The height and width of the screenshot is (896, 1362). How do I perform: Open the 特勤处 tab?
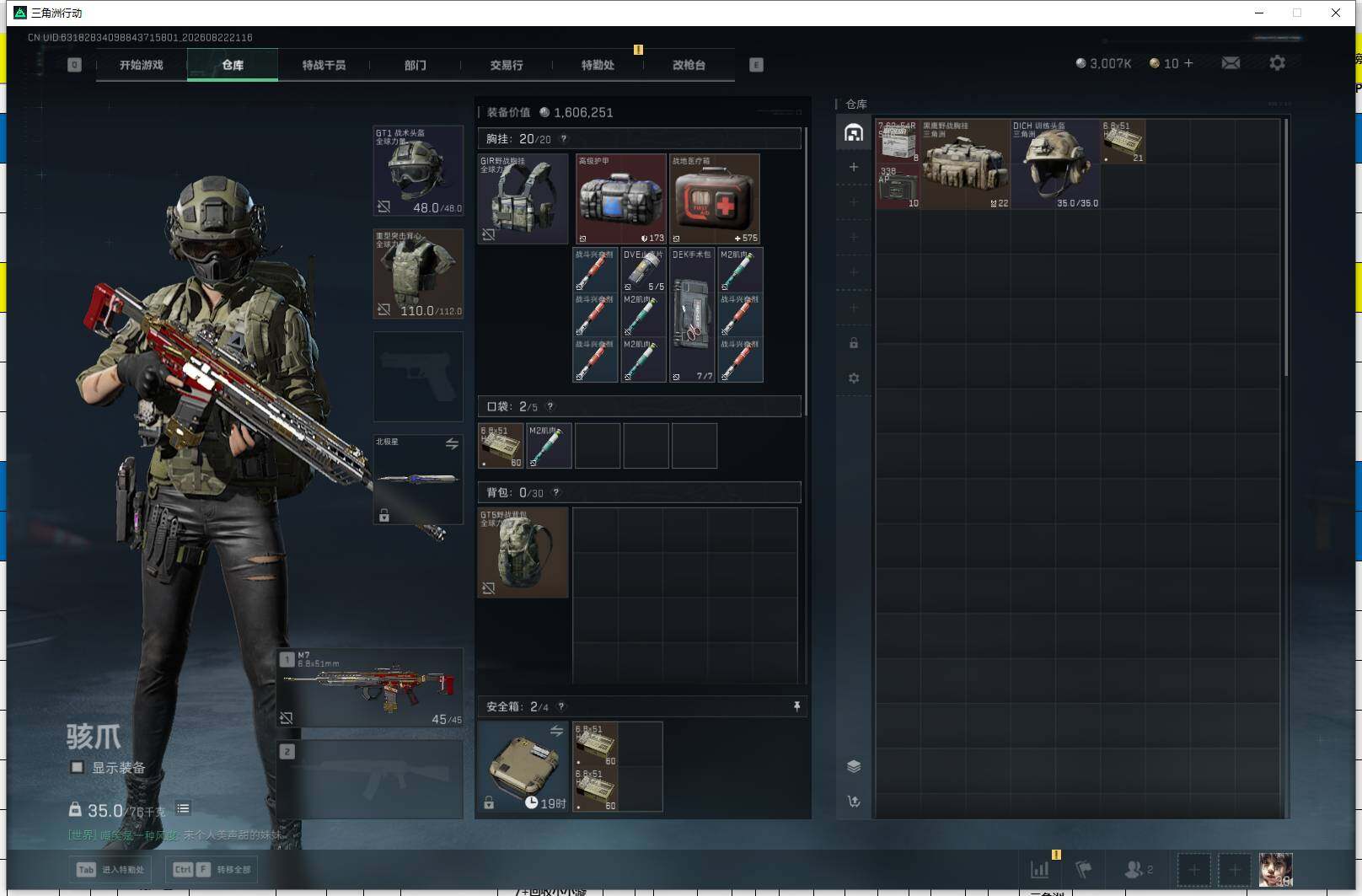[x=598, y=65]
